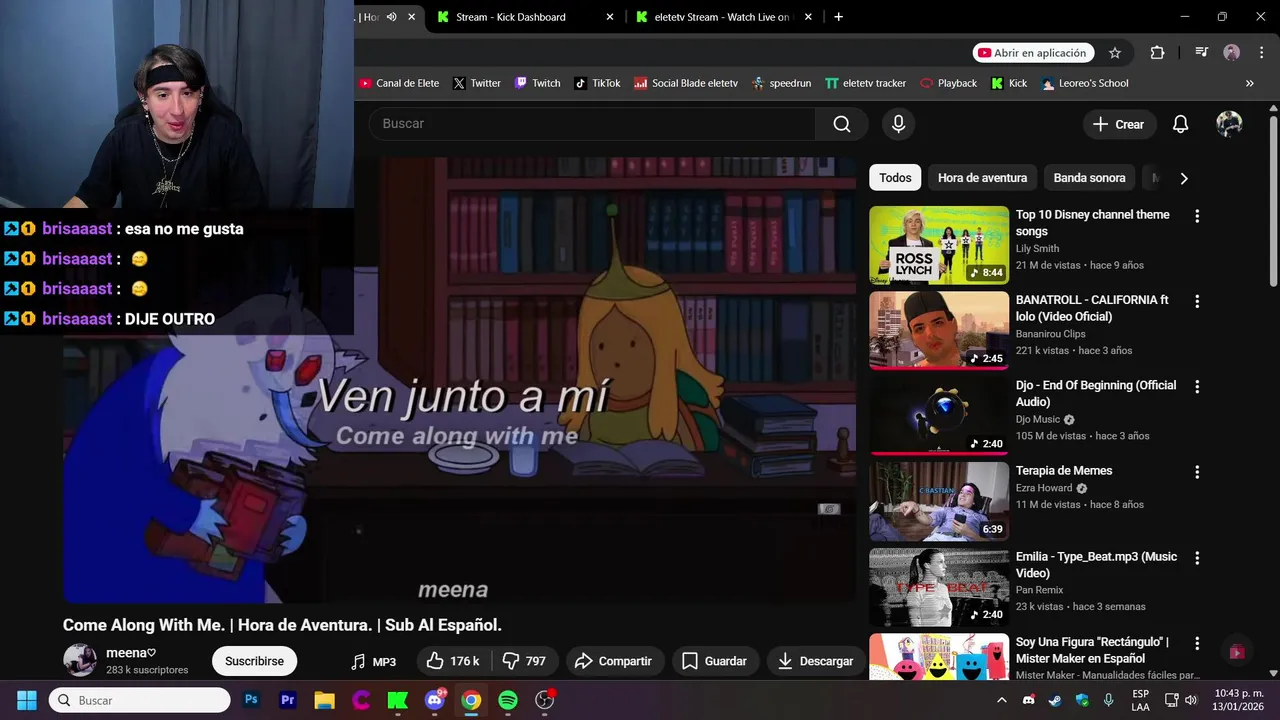Screen dimensions: 1280x720
Task: Open the Kick app taskbar icon
Action: (x=398, y=700)
